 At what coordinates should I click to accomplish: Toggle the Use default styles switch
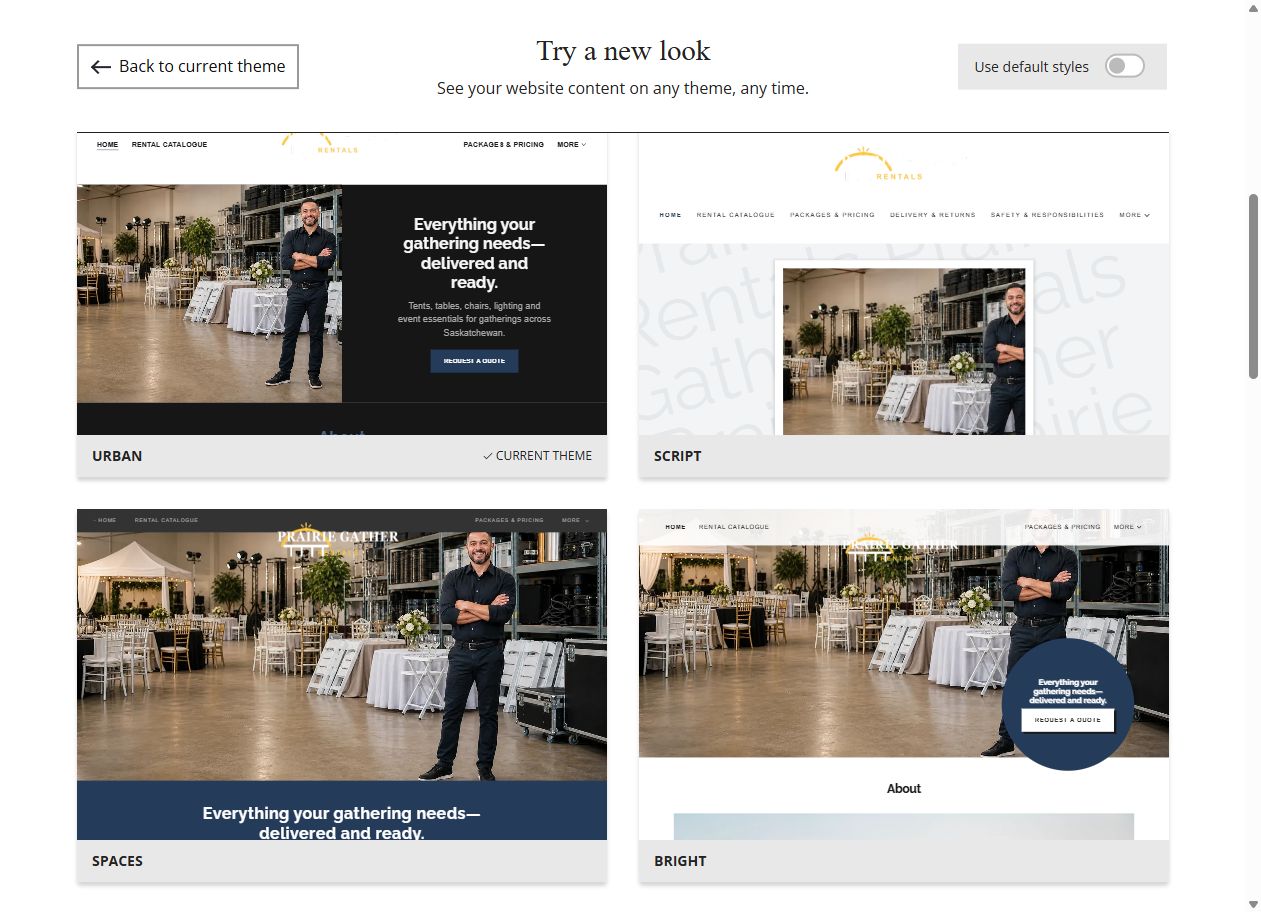click(x=1124, y=66)
